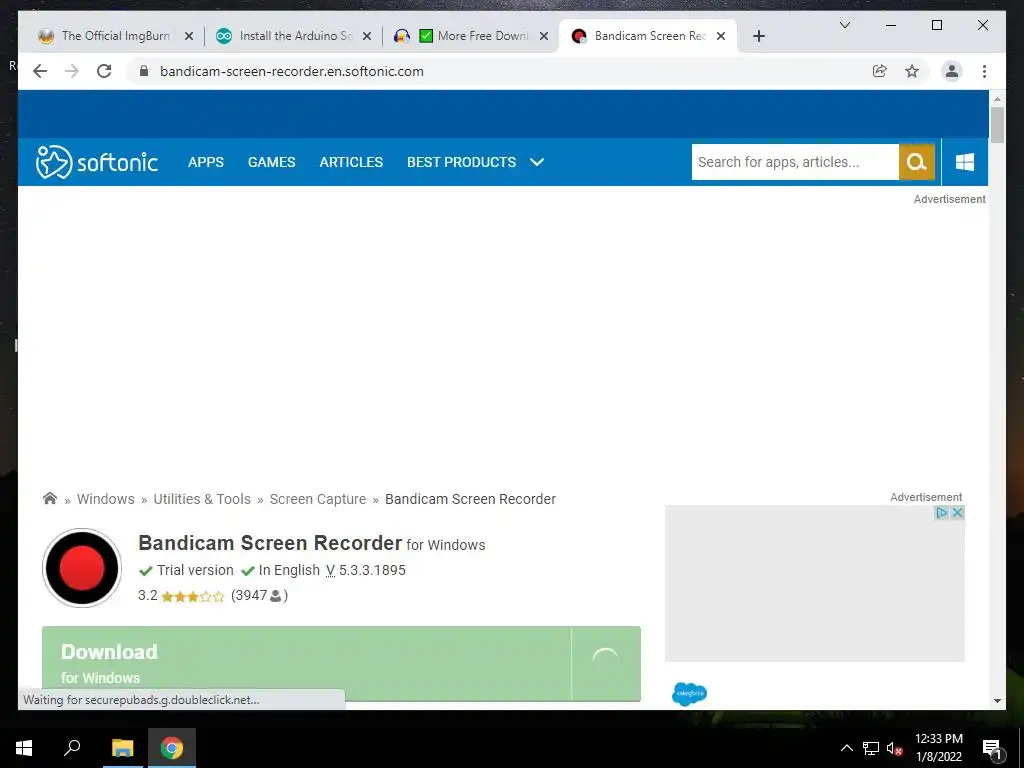The image size is (1024, 768).
Task: Open the APPS menu item
Action: 206,162
